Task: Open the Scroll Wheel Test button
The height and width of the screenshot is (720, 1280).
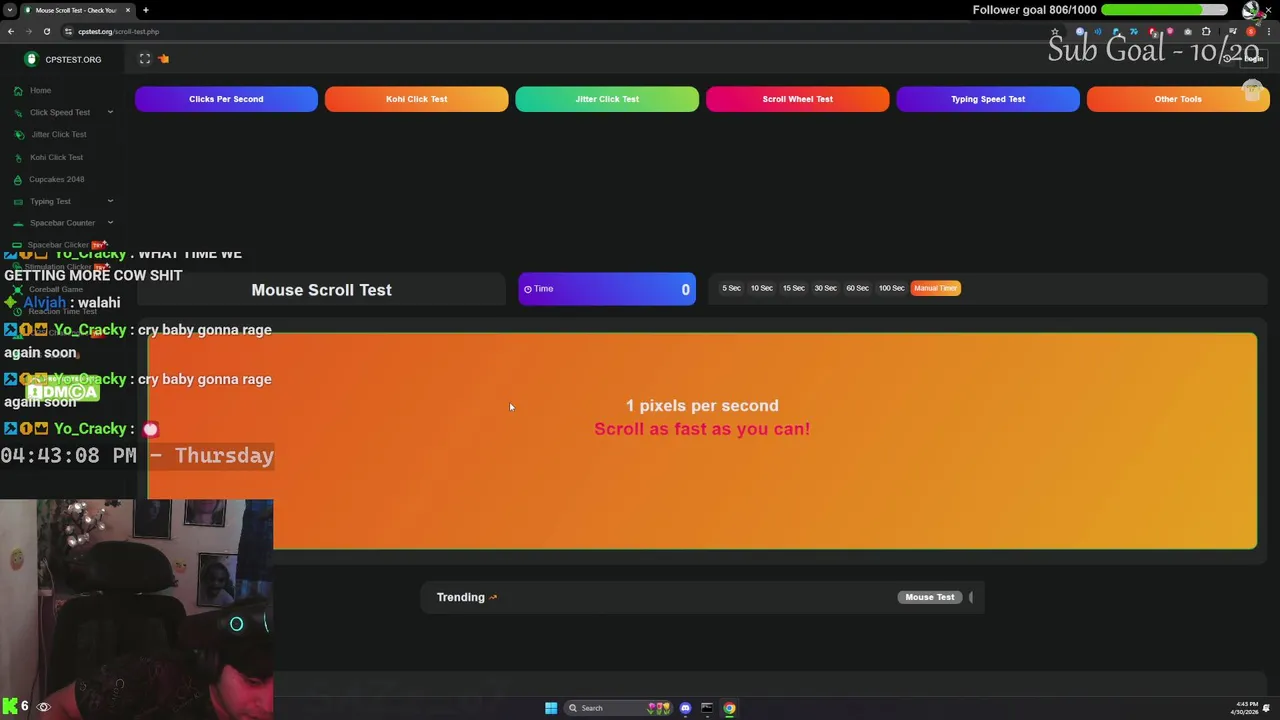Action: click(x=797, y=99)
